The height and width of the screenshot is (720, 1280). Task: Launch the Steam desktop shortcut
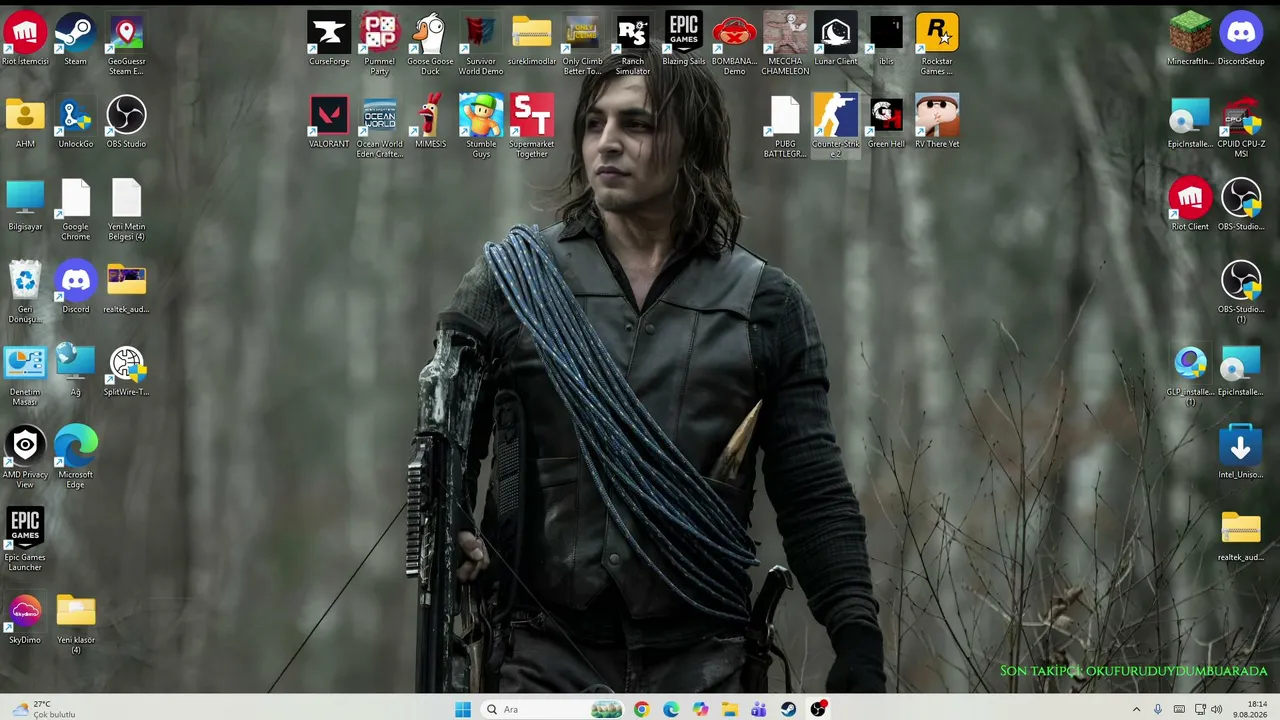point(75,40)
